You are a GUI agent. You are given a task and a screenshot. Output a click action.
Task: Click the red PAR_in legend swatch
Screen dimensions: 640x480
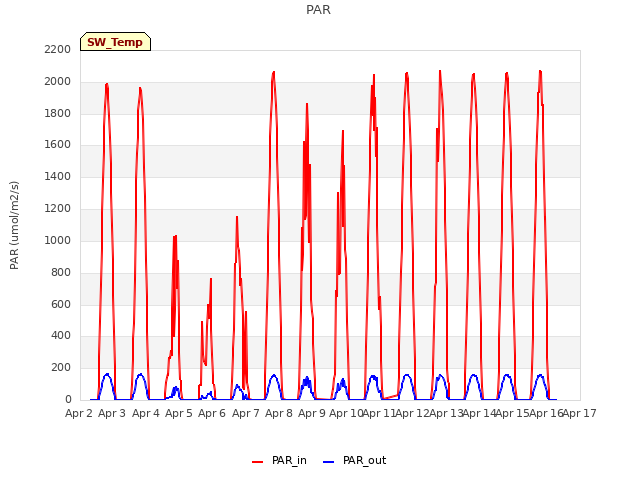coord(258,462)
